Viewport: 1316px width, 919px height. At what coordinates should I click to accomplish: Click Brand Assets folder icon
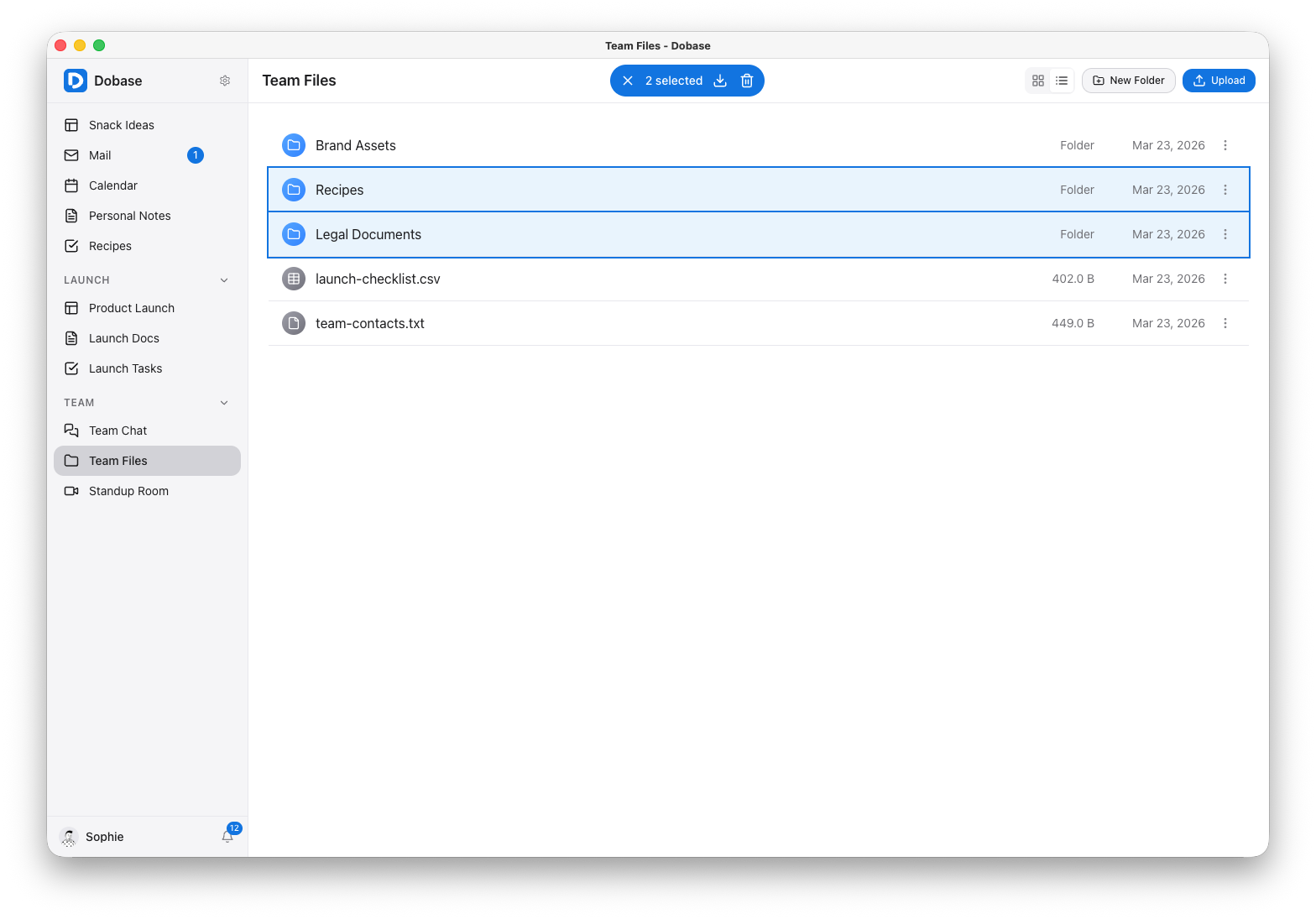coord(294,145)
